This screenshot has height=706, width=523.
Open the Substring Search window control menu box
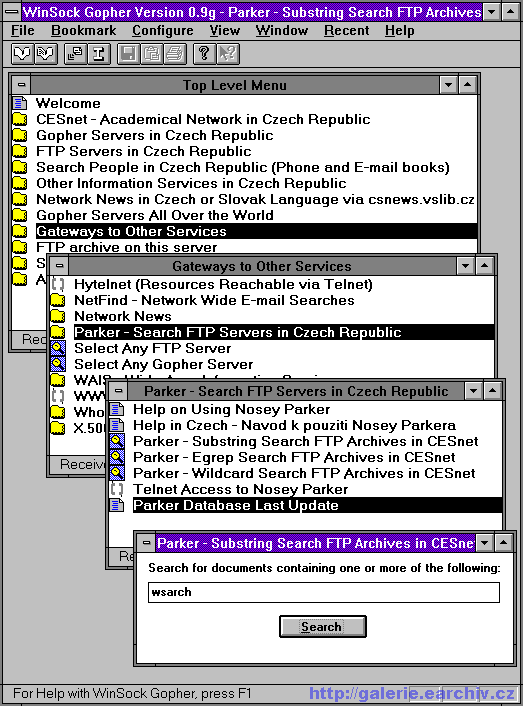(x=146, y=543)
